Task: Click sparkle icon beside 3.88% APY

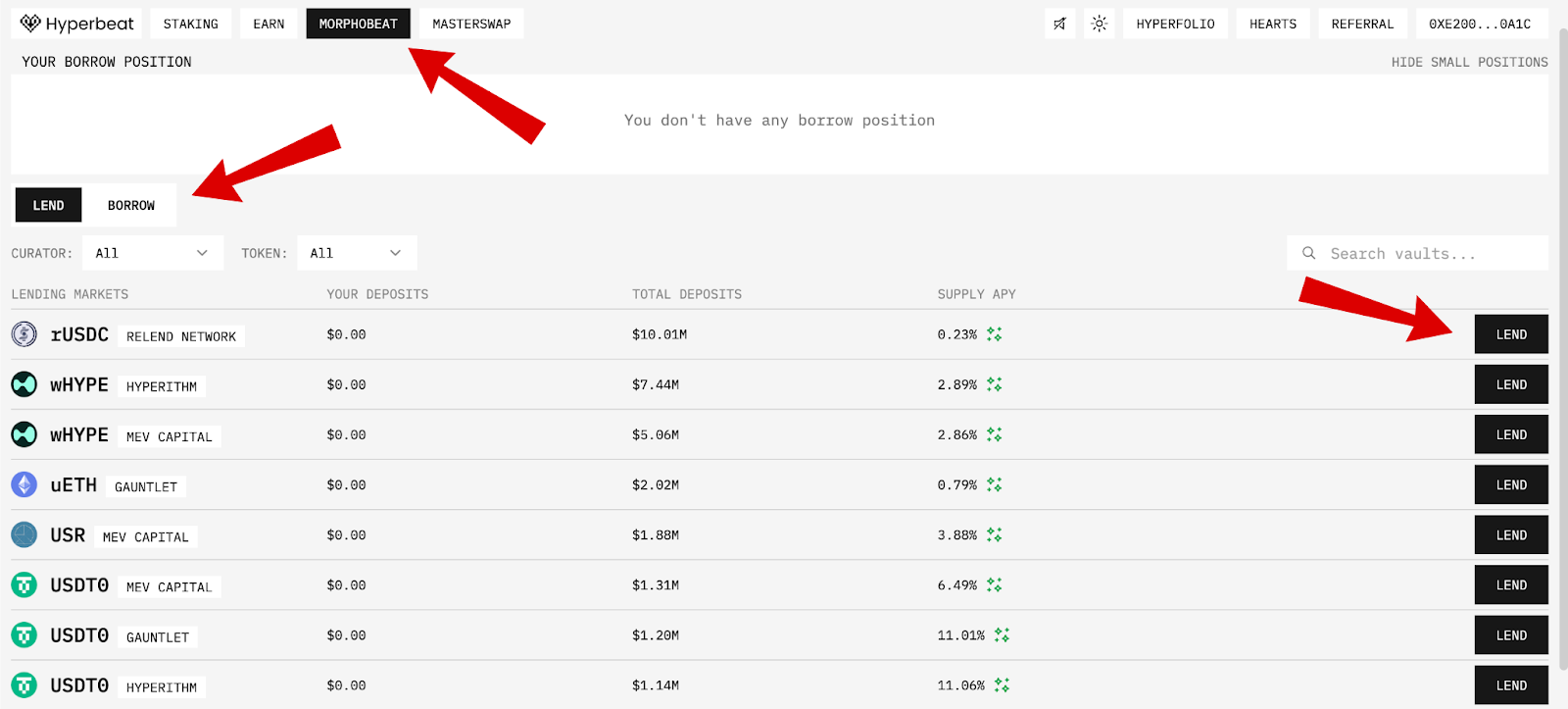Action: (994, 535)
